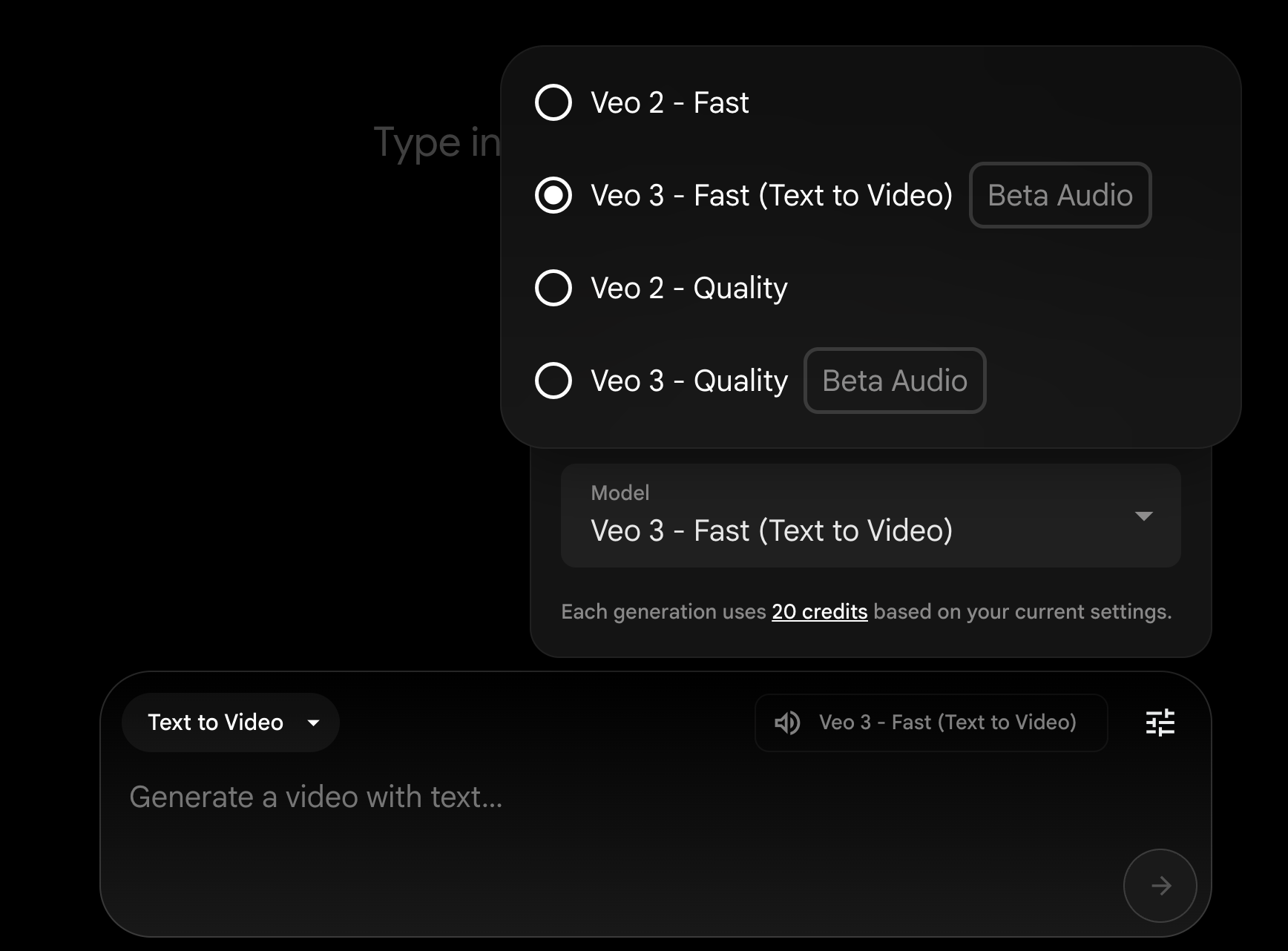This screenshot has height=951, width=1288.
Task: Select Veo 2 - Fast radio button
Action: pyautogui.click(x=553, y=102)
